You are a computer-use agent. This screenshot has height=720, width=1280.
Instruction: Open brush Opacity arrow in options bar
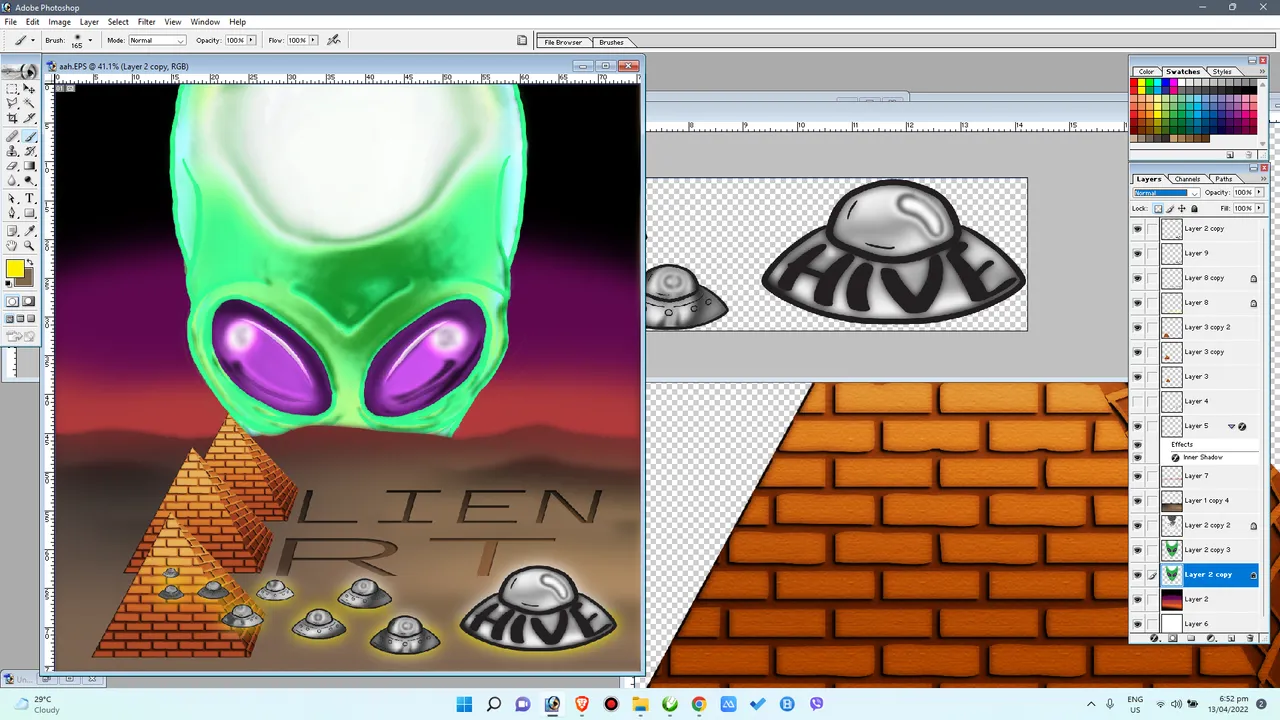(x=251, y=40)
